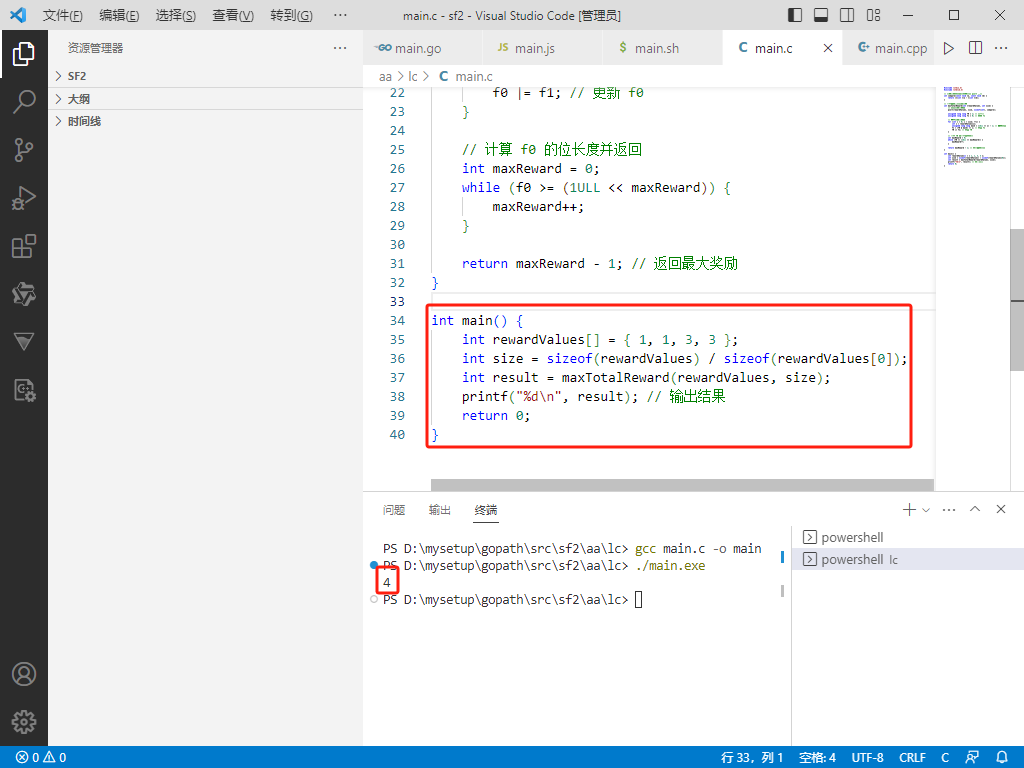
Task: Switch to the 输出 output panel tab
Action: point(440,510)
